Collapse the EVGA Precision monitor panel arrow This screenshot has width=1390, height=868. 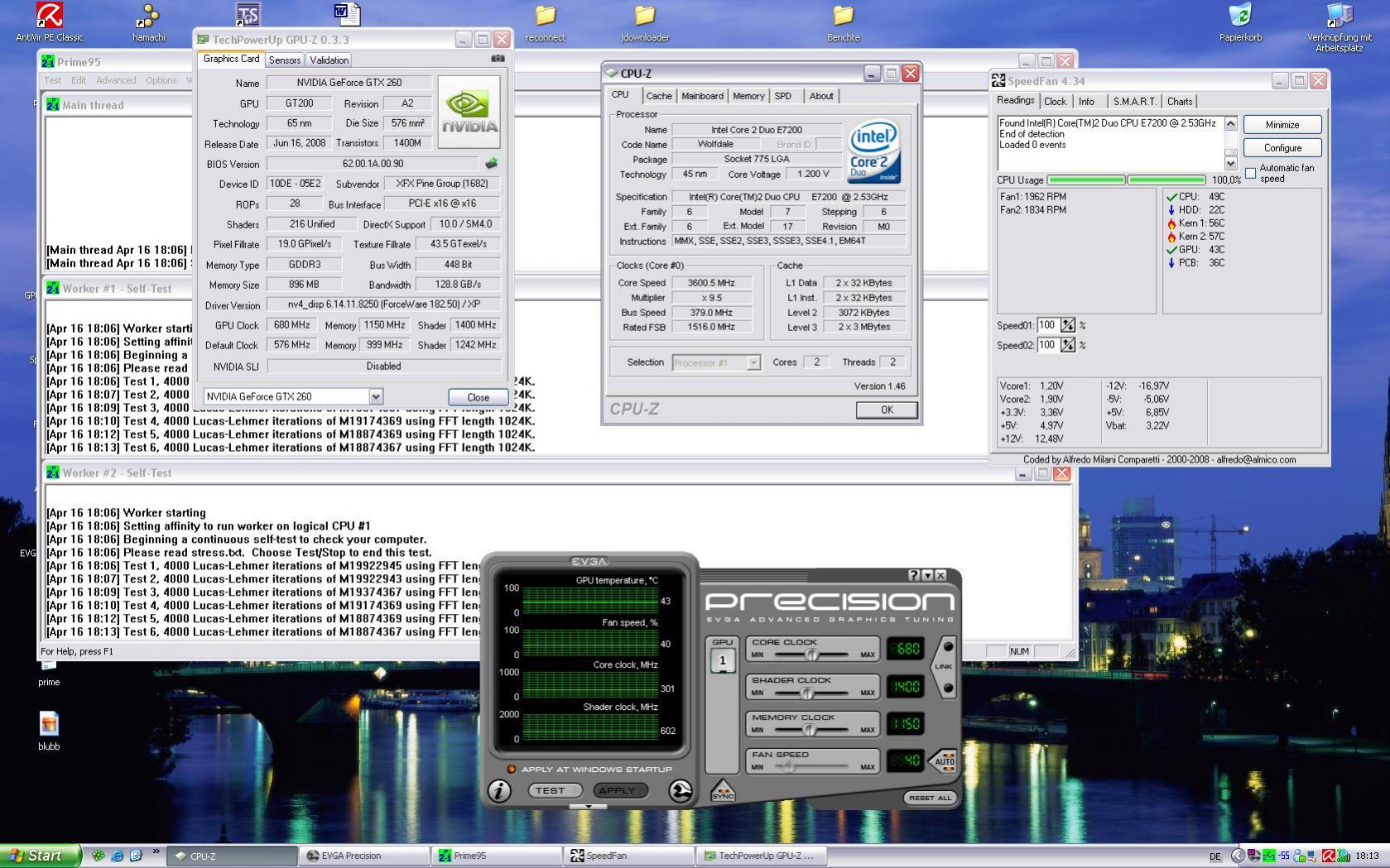coord(589,806)
